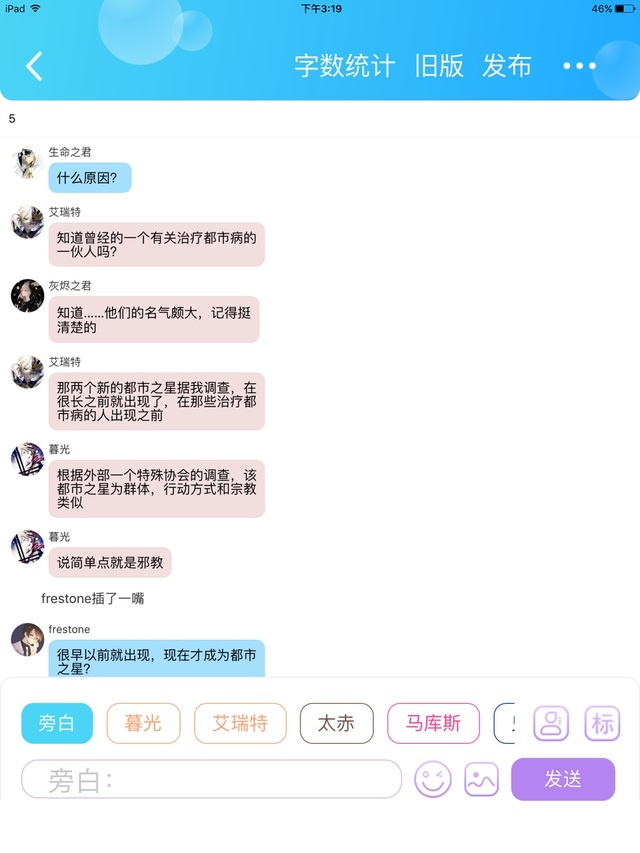
Task: Tap frestone's avatar picture
Action: pos(27,639)
